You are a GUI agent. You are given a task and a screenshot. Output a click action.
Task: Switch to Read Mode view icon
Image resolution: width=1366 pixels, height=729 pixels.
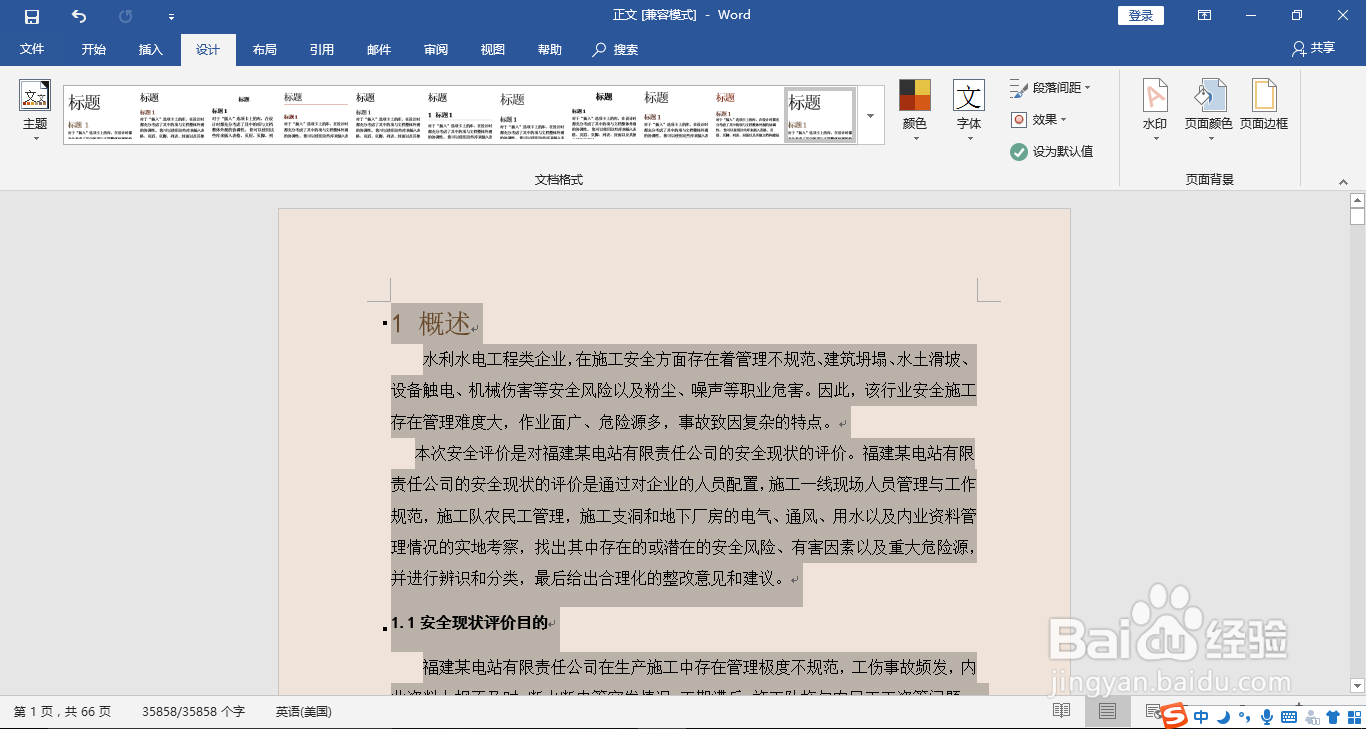click(1062, 711)
